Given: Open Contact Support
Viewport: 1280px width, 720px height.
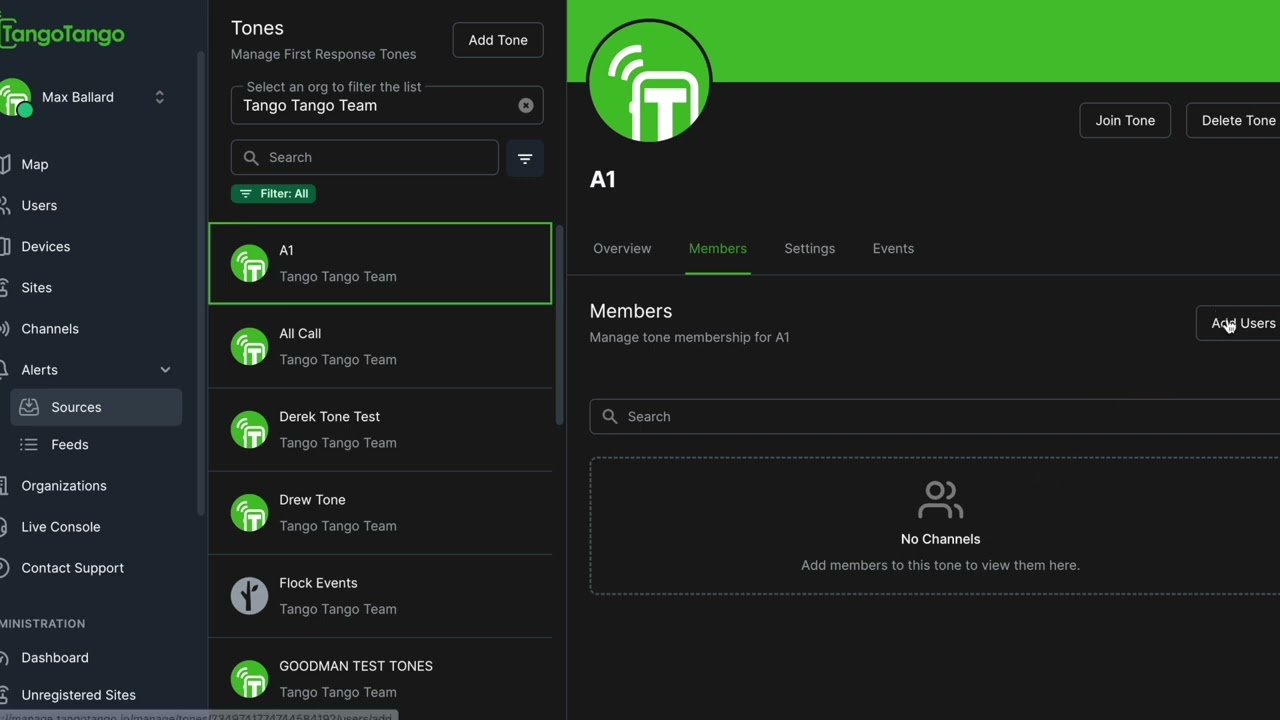Looking at the screenshot, I should pyautogui.click(x=73, y=567).
